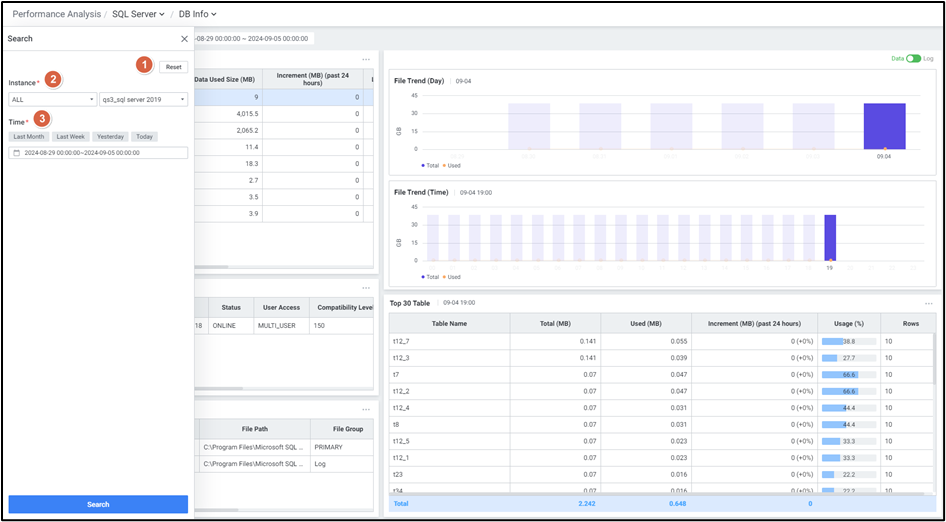Open the DB Info breadcrumb menu

pyautogui.click(x=197, y=14)
